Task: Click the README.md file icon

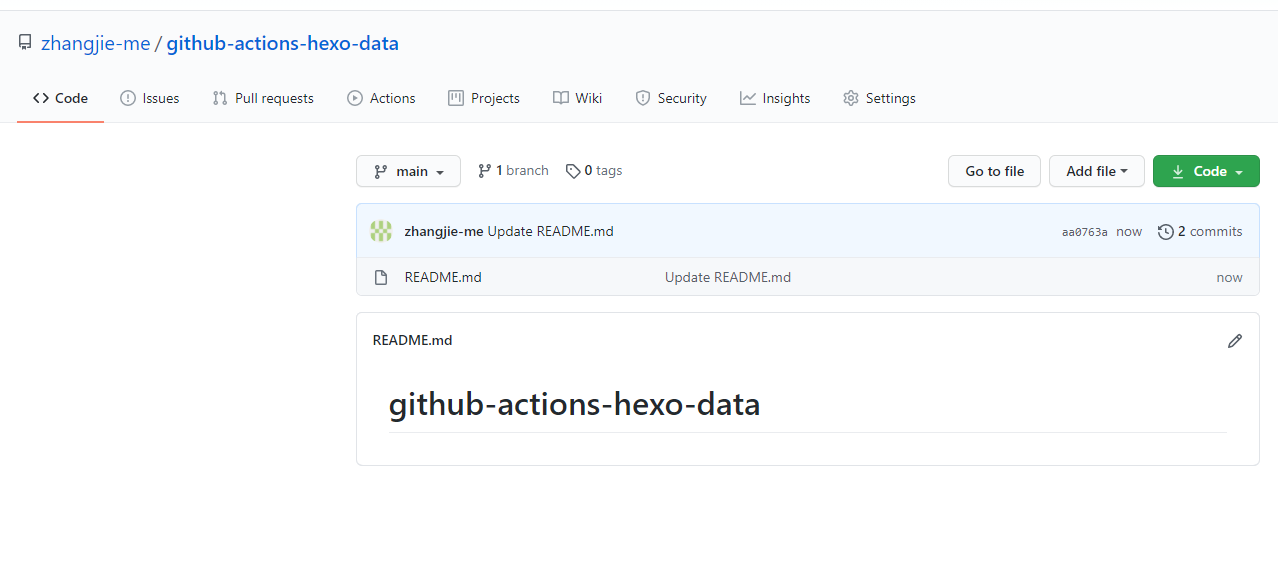Action: click(x=381, y=278)
